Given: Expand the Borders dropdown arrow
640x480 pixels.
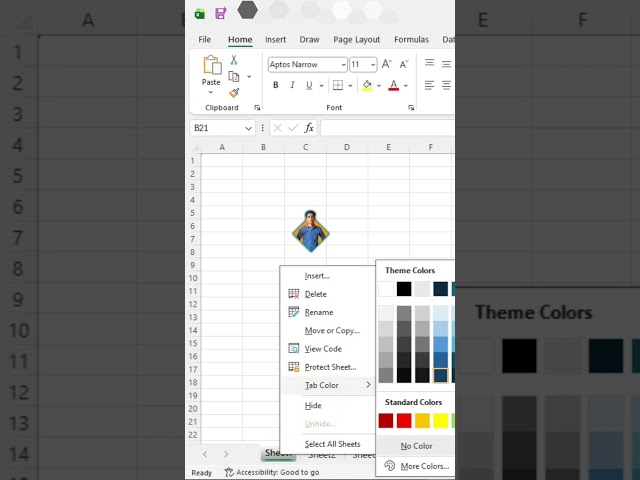Looking at the screenshot, I should click(350, 85).
